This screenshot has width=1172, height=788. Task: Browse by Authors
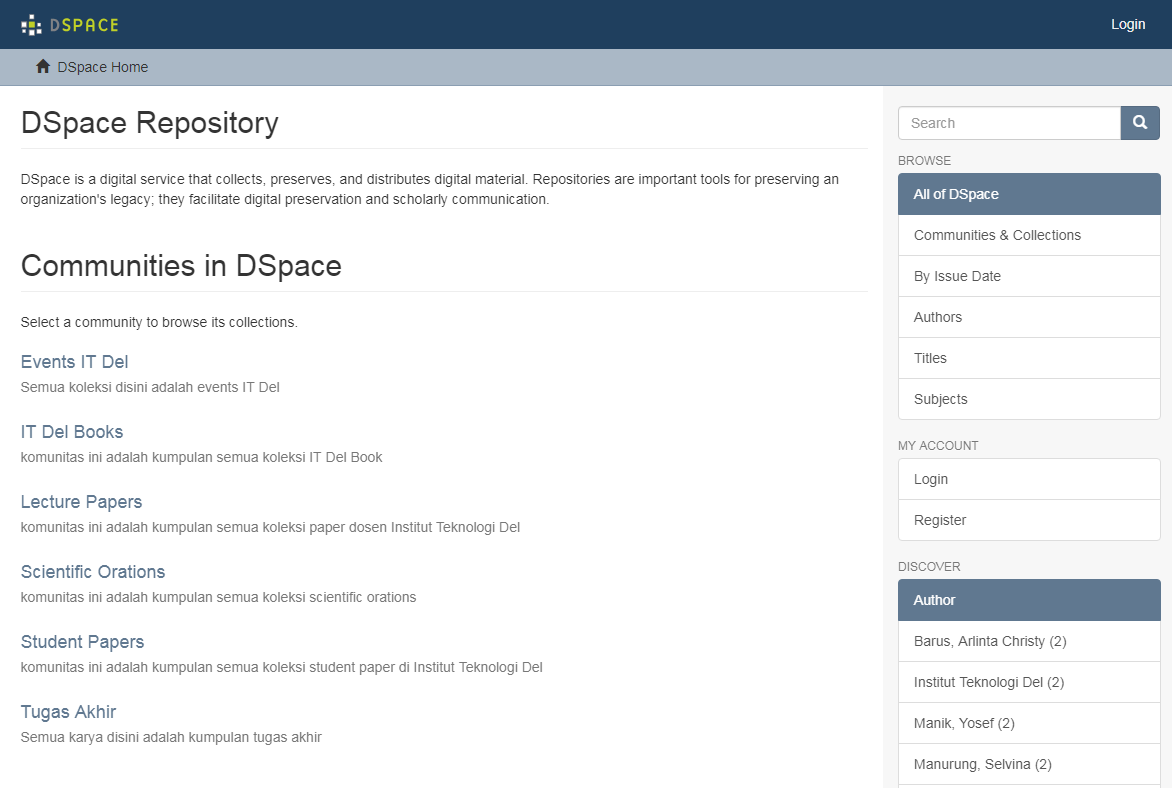[1028, 317]
